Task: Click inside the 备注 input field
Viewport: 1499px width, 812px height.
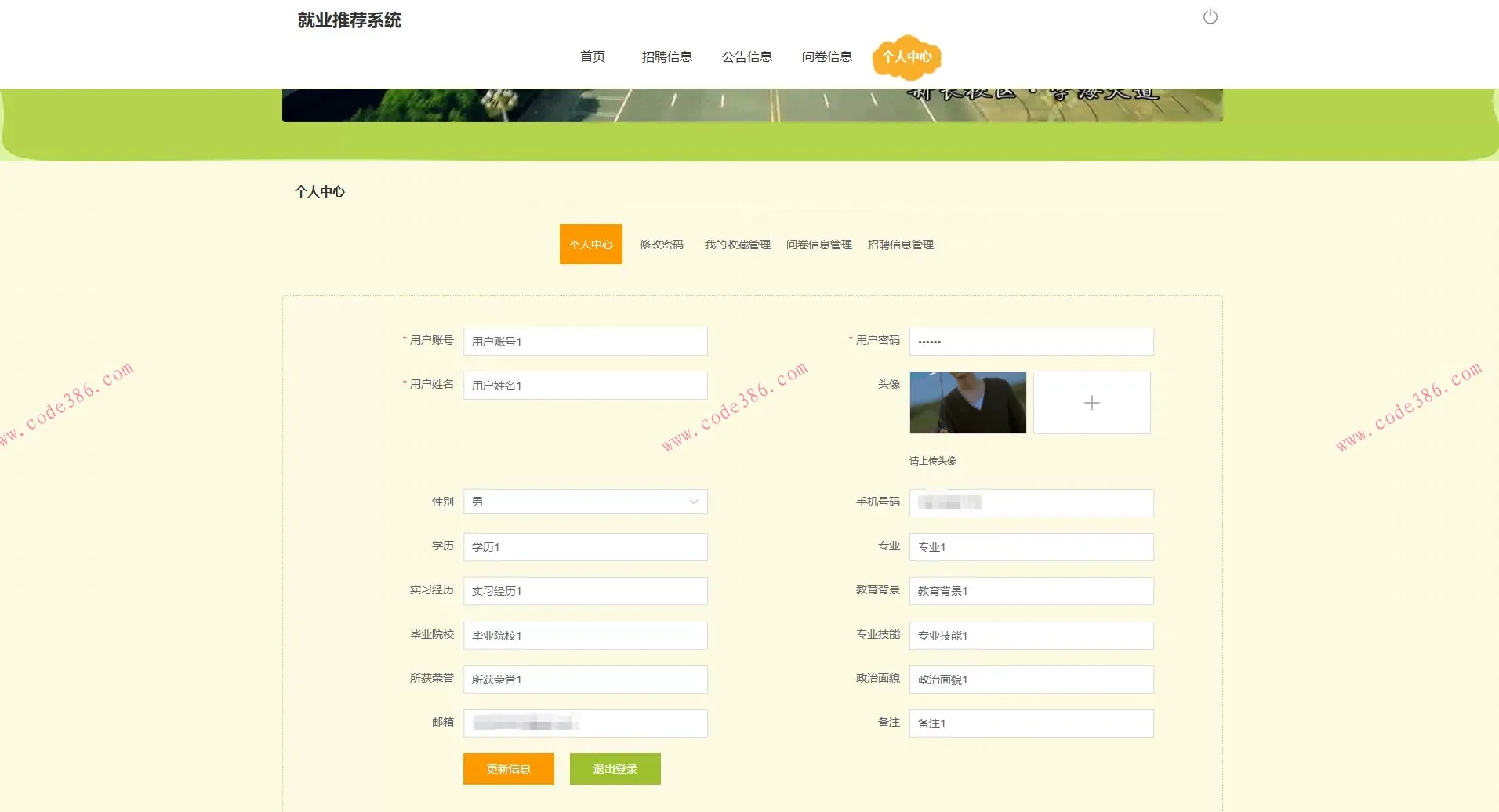Action: tap(1032, 723)
